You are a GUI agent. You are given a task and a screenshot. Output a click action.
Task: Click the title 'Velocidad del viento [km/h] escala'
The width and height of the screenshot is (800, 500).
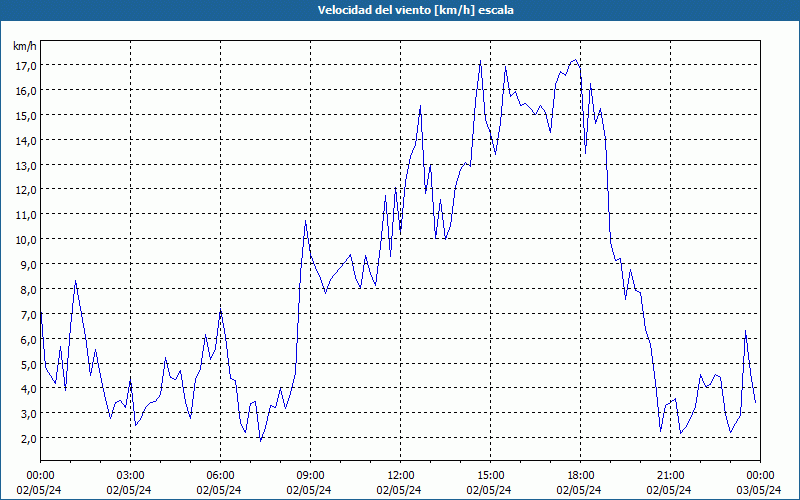click(x=415, y=10)
